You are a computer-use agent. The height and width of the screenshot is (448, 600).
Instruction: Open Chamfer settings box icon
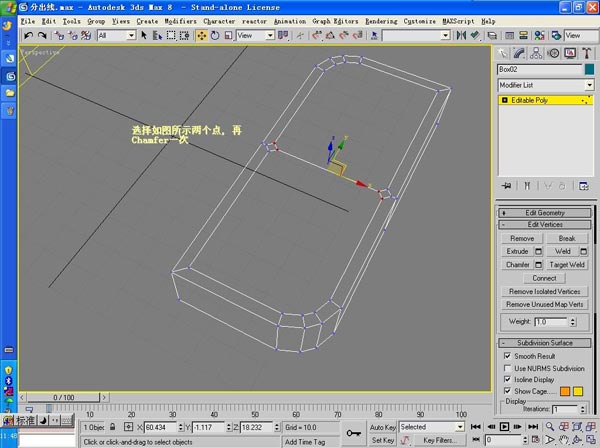point(538,265)
